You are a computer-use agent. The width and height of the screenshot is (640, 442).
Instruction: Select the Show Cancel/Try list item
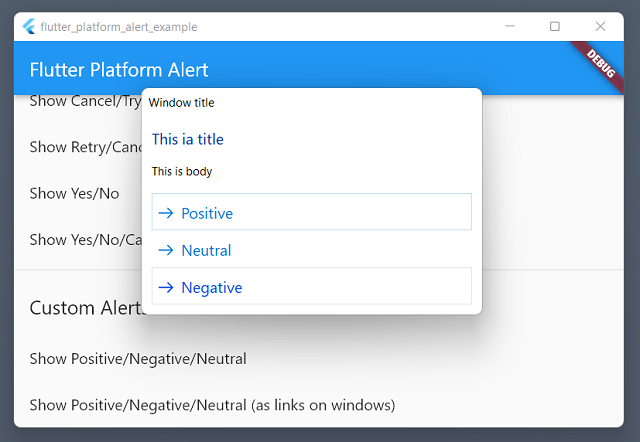coord(85,101)
